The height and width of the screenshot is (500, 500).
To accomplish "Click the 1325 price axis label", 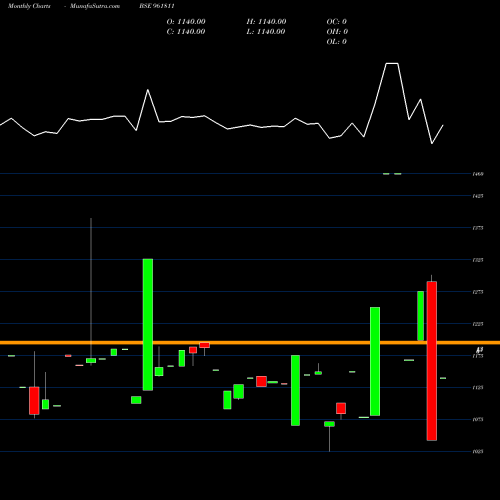I will pyautogui.click(x=478, y=260).
